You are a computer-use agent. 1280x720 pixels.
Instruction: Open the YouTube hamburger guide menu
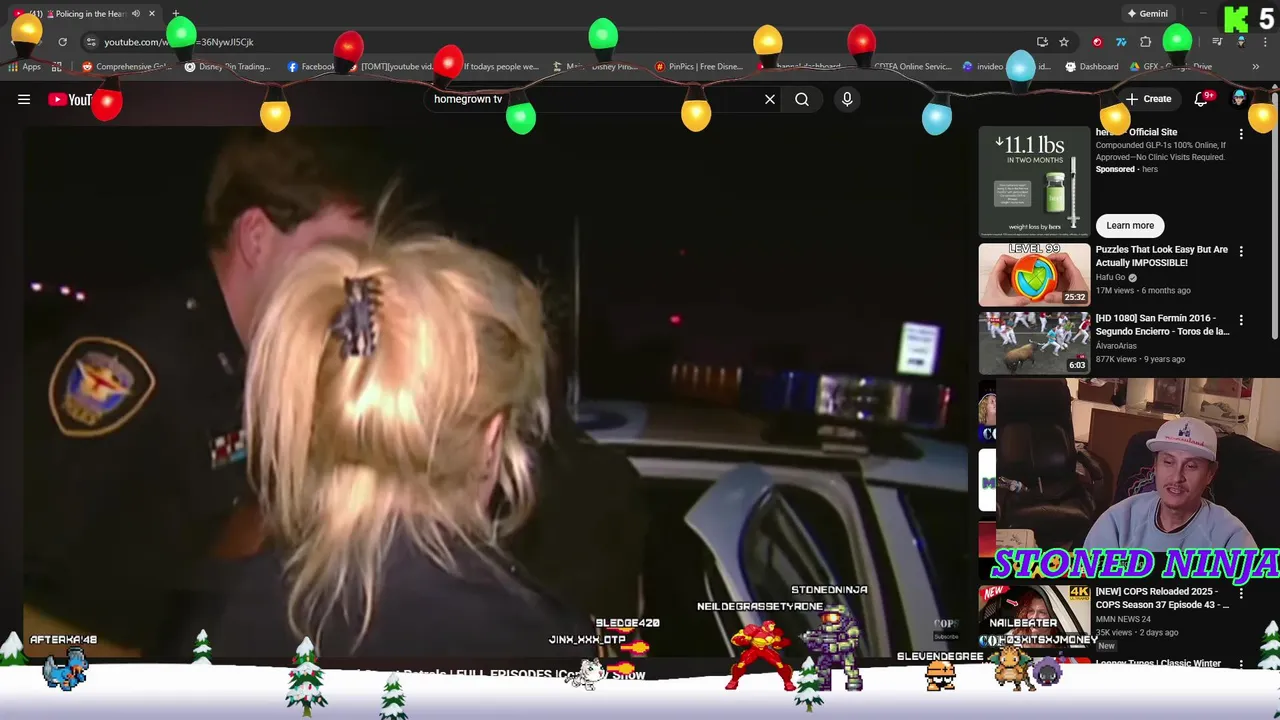click(24, 99)
